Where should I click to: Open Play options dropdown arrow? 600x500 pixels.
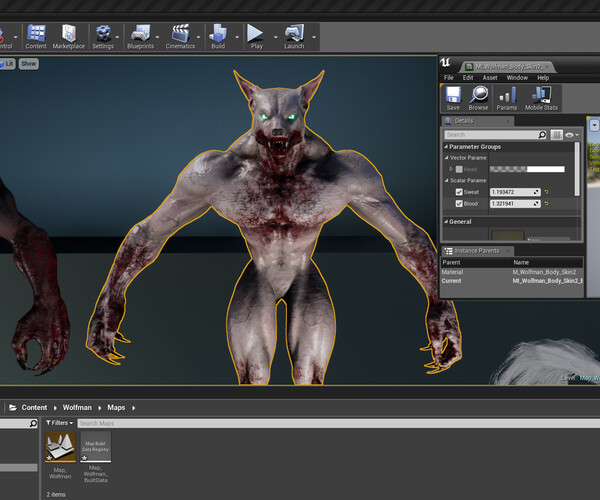[x=276, y=37]
